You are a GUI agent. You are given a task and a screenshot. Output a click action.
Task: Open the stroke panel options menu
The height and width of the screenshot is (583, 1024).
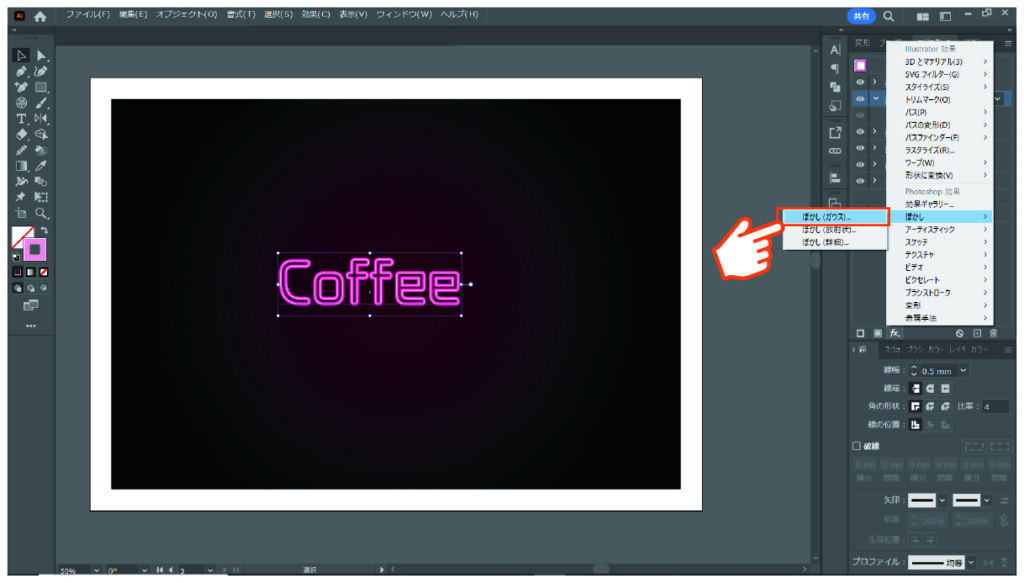(x=1008, y=350)
